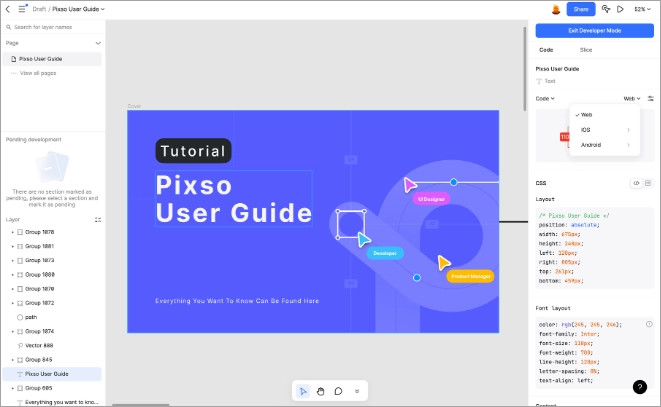The height and width of the screenshot is (407, 661).
Task: Select the Comment tool
Action: tap(338, 391)
